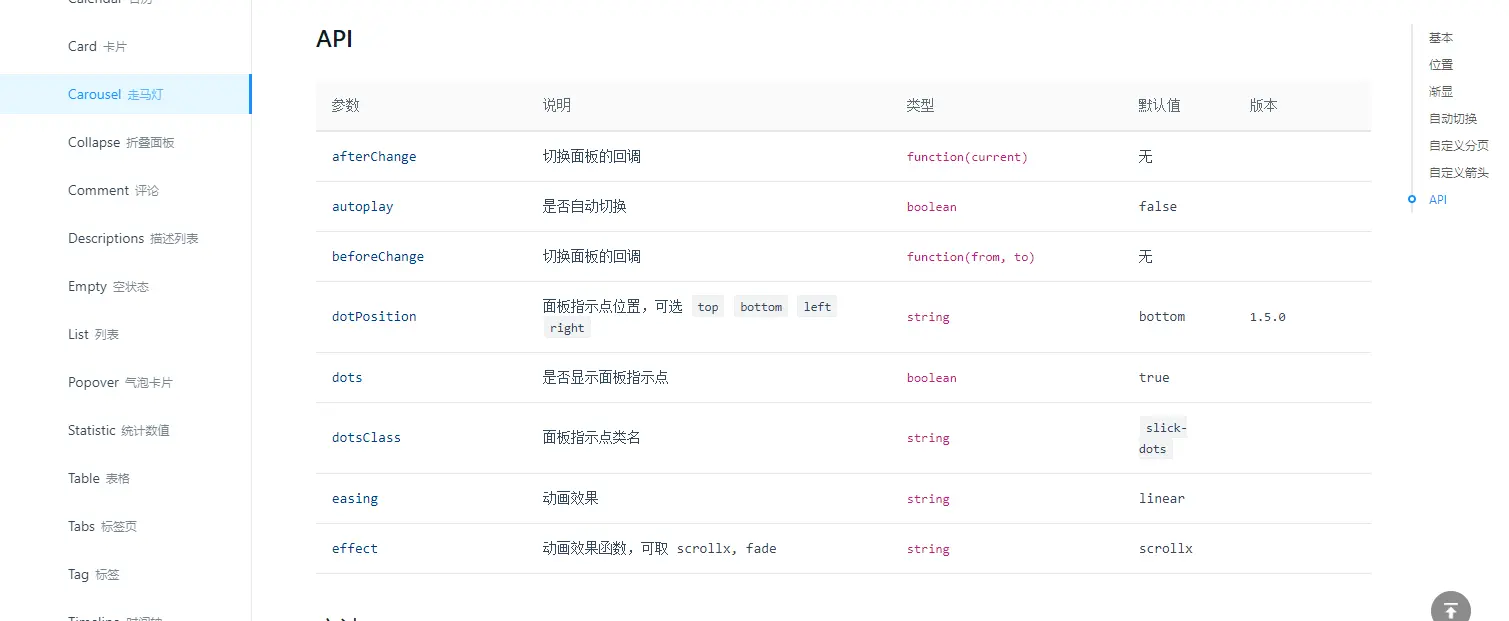
Task: Click the 动画效果 description for easing
Action: [x=571, y=499]
